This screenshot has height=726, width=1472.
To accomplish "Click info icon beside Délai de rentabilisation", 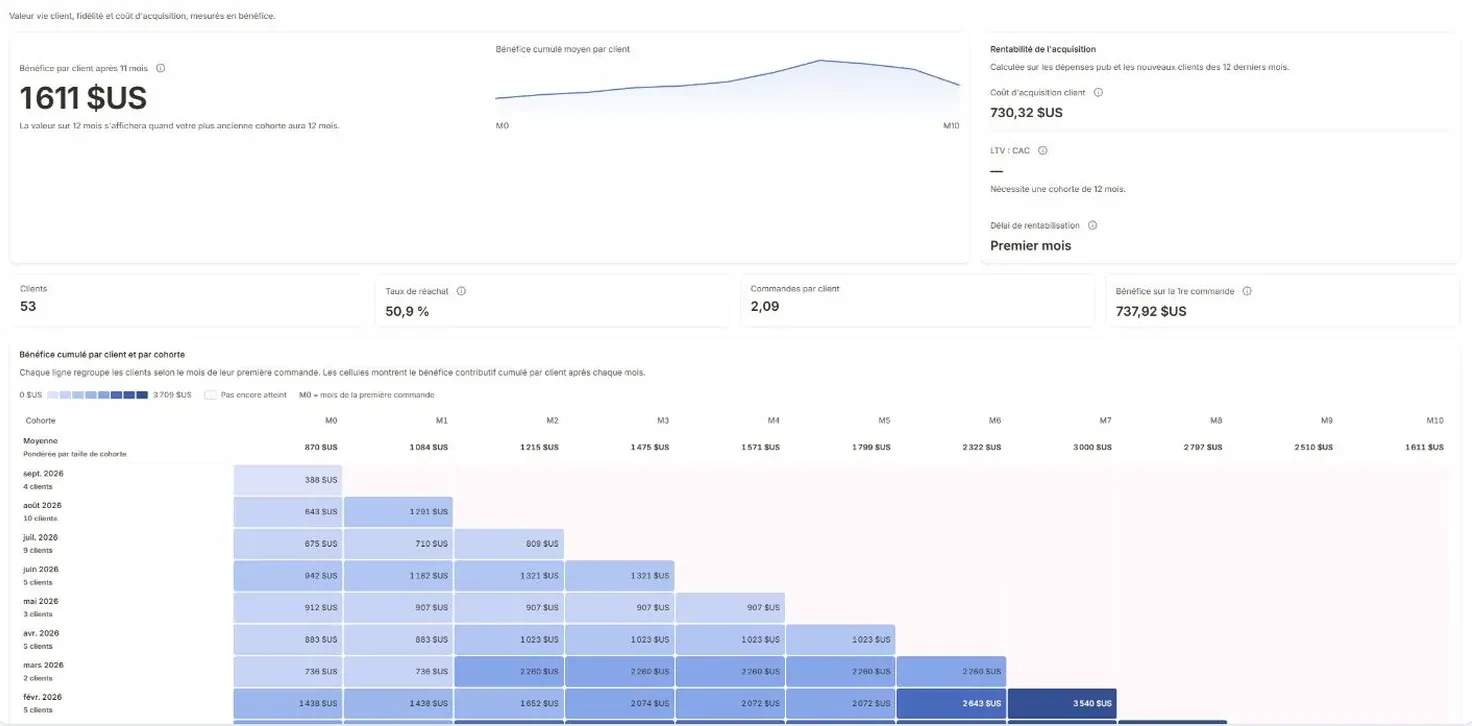I will tap(1092, 226).
